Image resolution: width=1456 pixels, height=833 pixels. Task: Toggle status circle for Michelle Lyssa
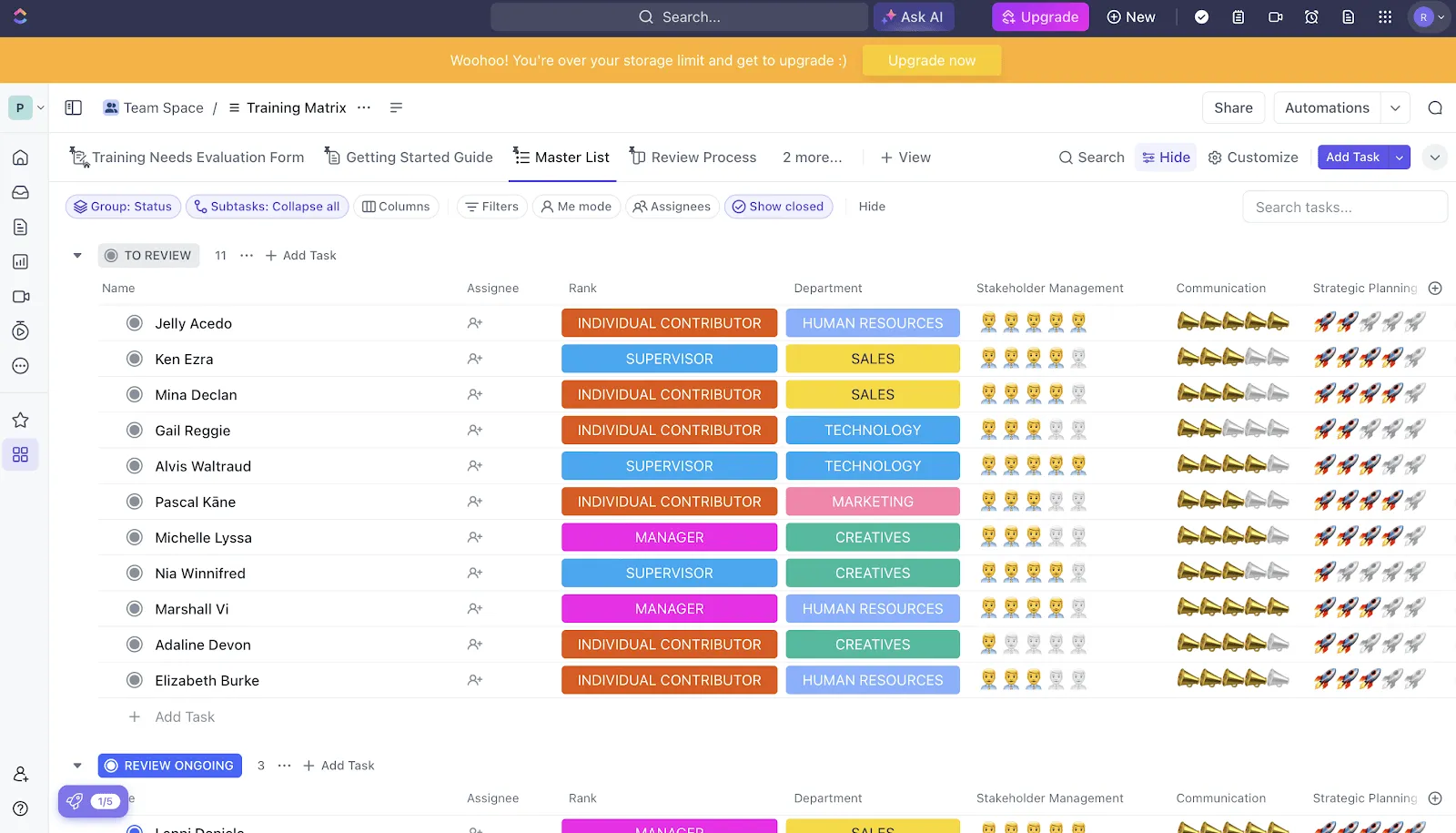[x=135, y=537]
